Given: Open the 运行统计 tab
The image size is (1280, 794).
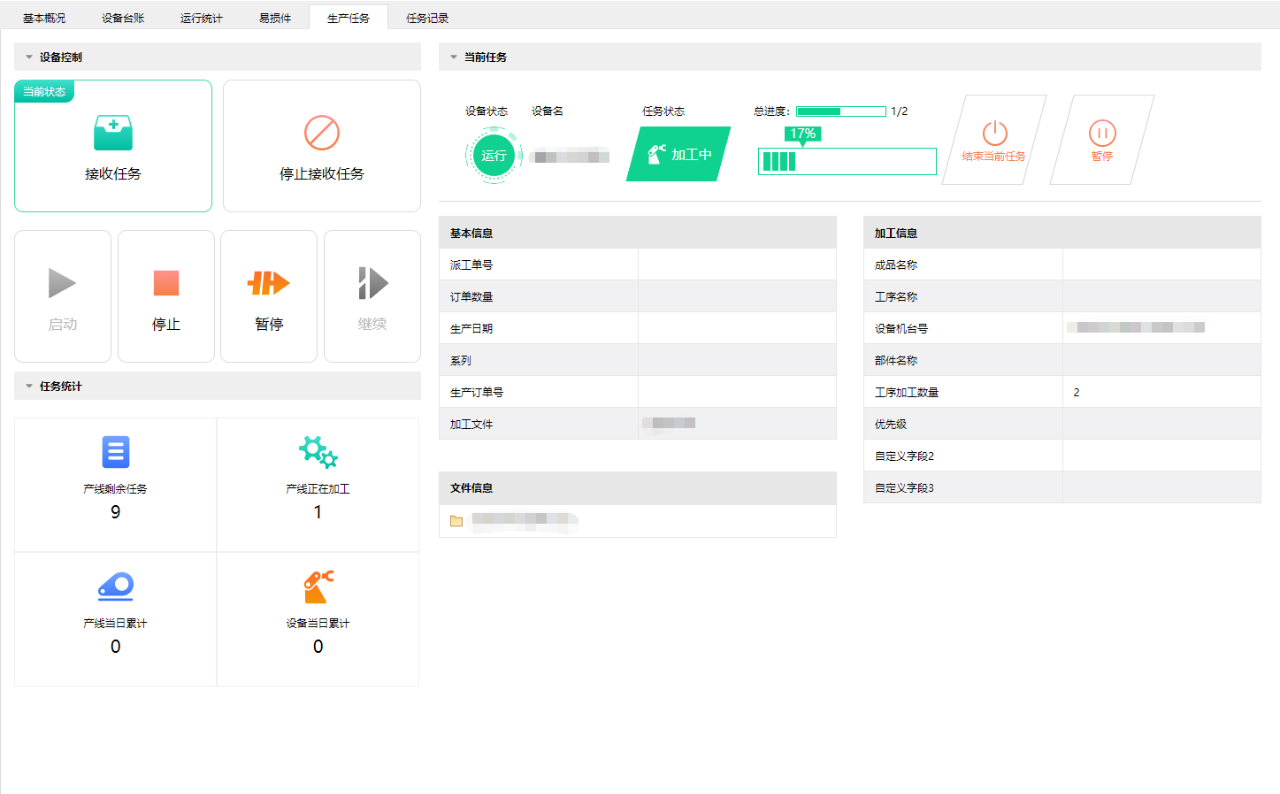Looking at the screenshot, I should point(201,18).
